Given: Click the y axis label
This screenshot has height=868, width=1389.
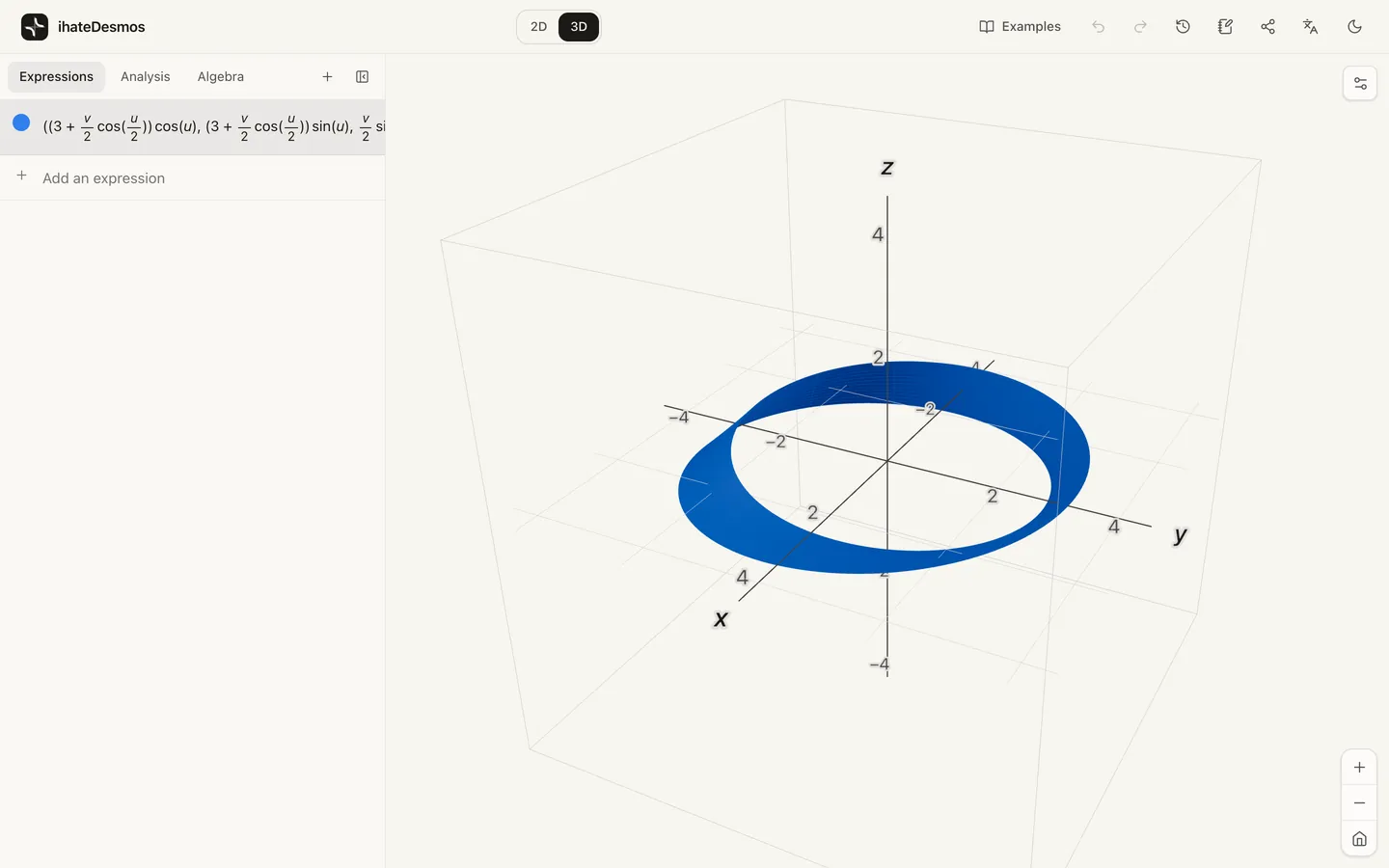Looking at the screenshot, I should (1180, 535).
